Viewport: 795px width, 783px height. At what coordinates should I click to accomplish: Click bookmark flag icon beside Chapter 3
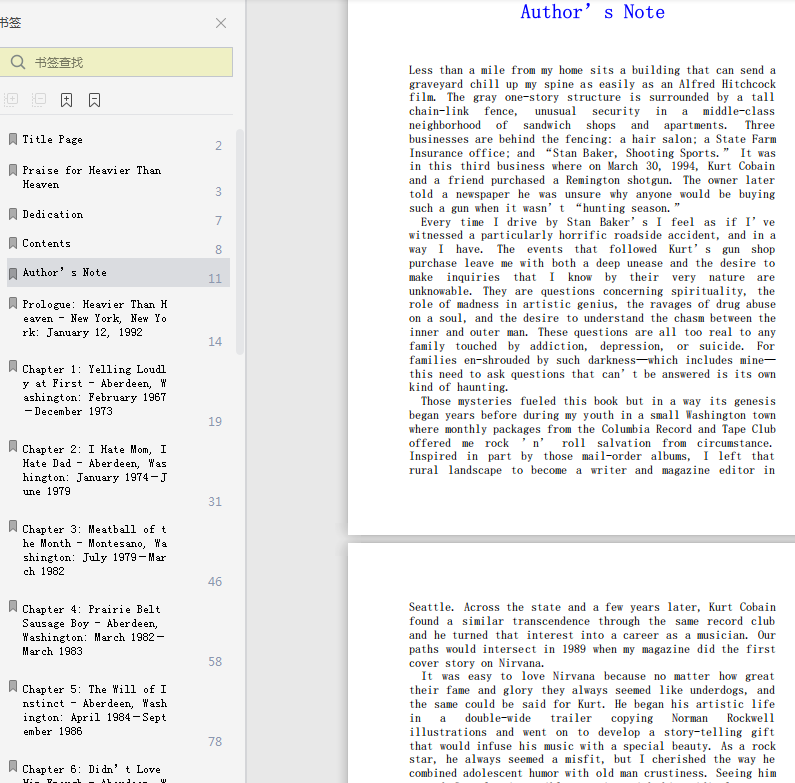click(13, 526)
